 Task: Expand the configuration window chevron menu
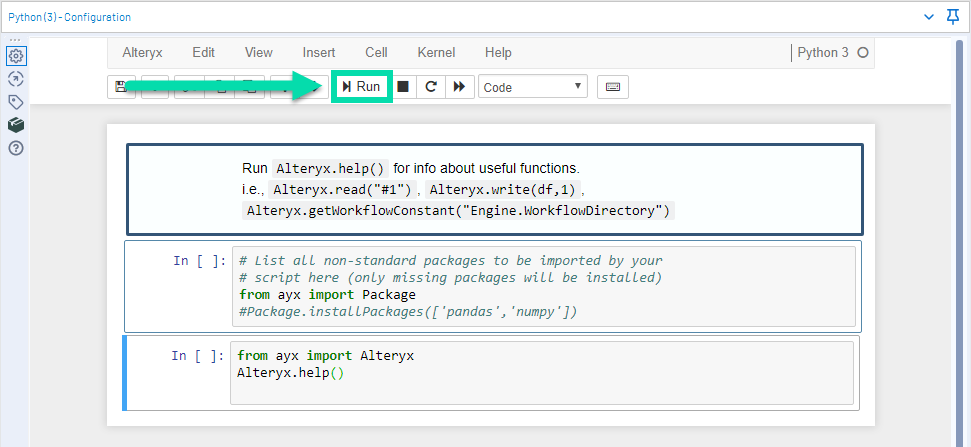pos(929,17)
